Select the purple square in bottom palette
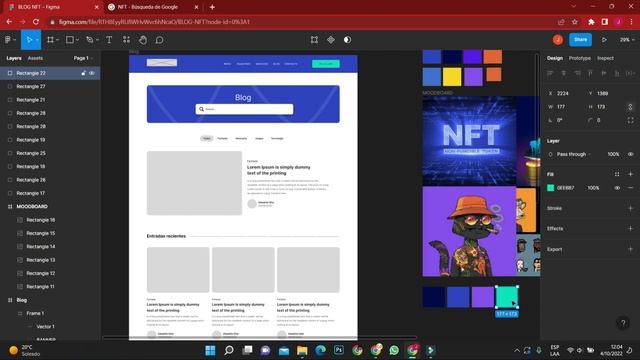Image resolution: width=640 pixels, height=360 pixels. (x=482, y=297)
